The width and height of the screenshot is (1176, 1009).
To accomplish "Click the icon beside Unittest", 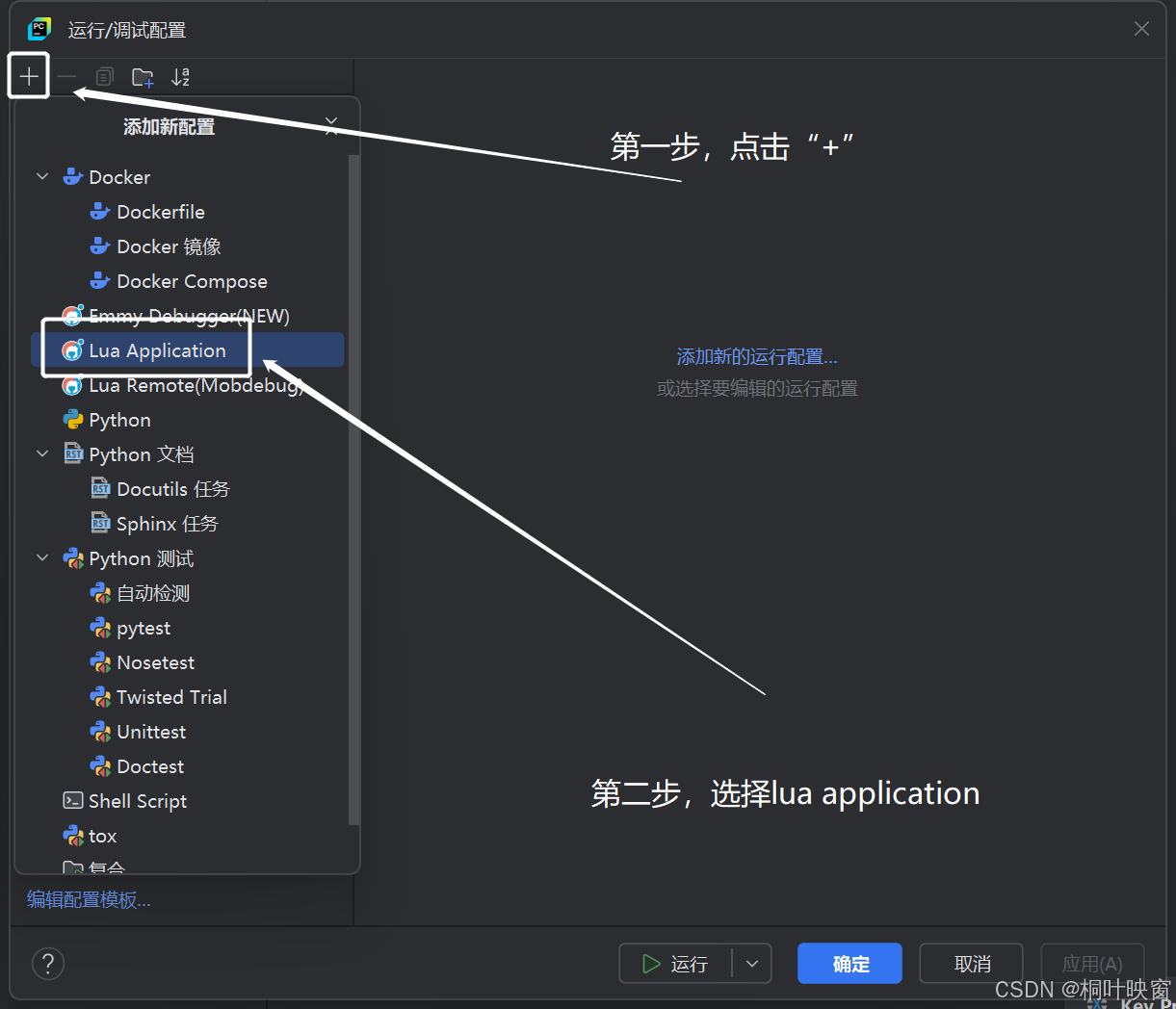I will 101,732.
